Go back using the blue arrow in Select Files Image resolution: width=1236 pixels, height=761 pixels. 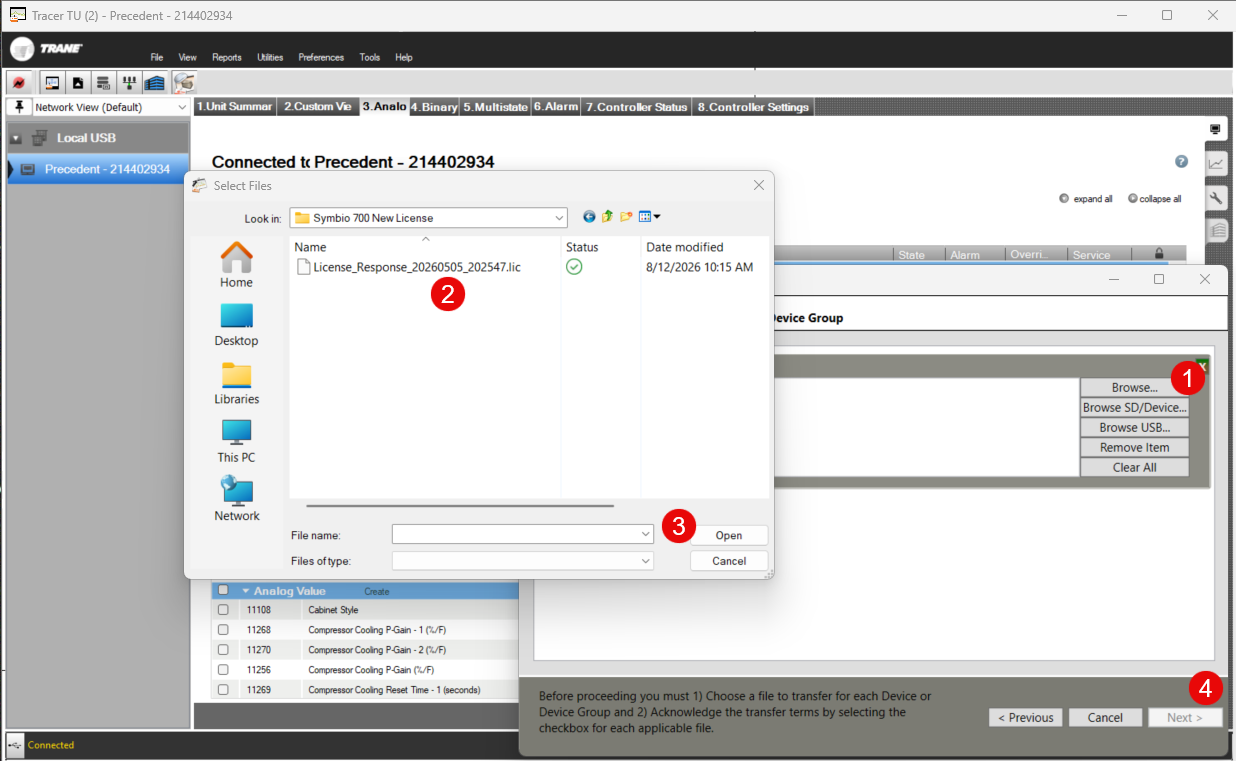(589, 217)
